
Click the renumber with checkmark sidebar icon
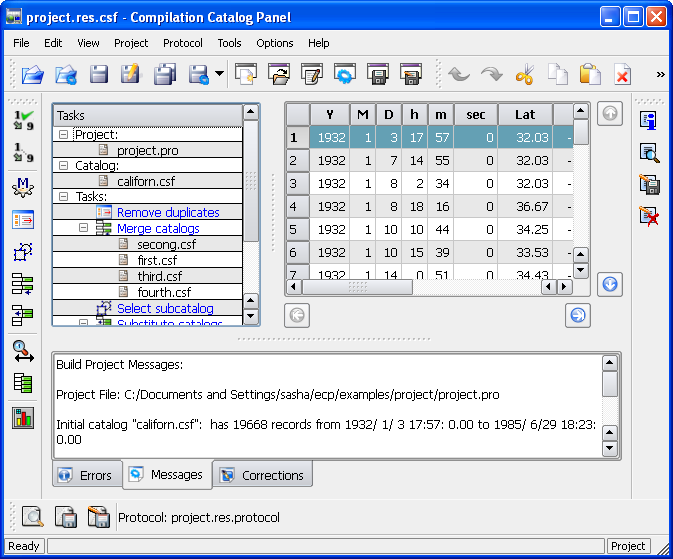[23, 120]
